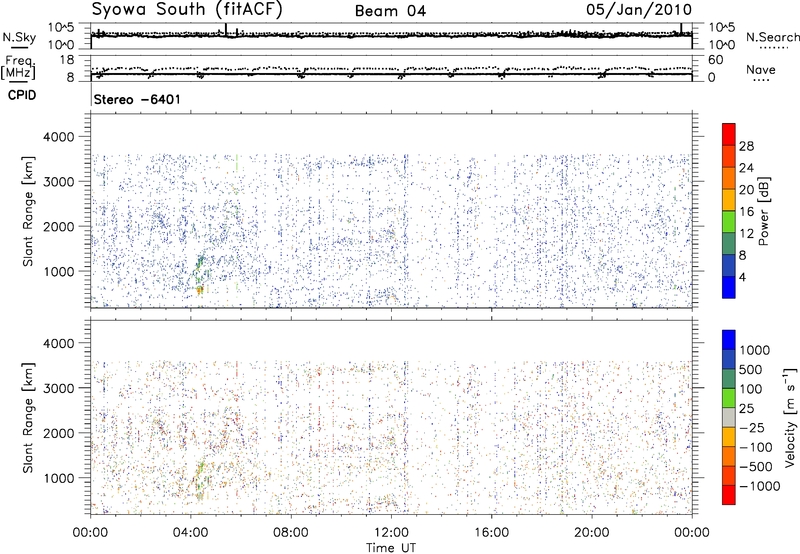
Task: Click the 12:00 time tick label
Action: (391, 533)
